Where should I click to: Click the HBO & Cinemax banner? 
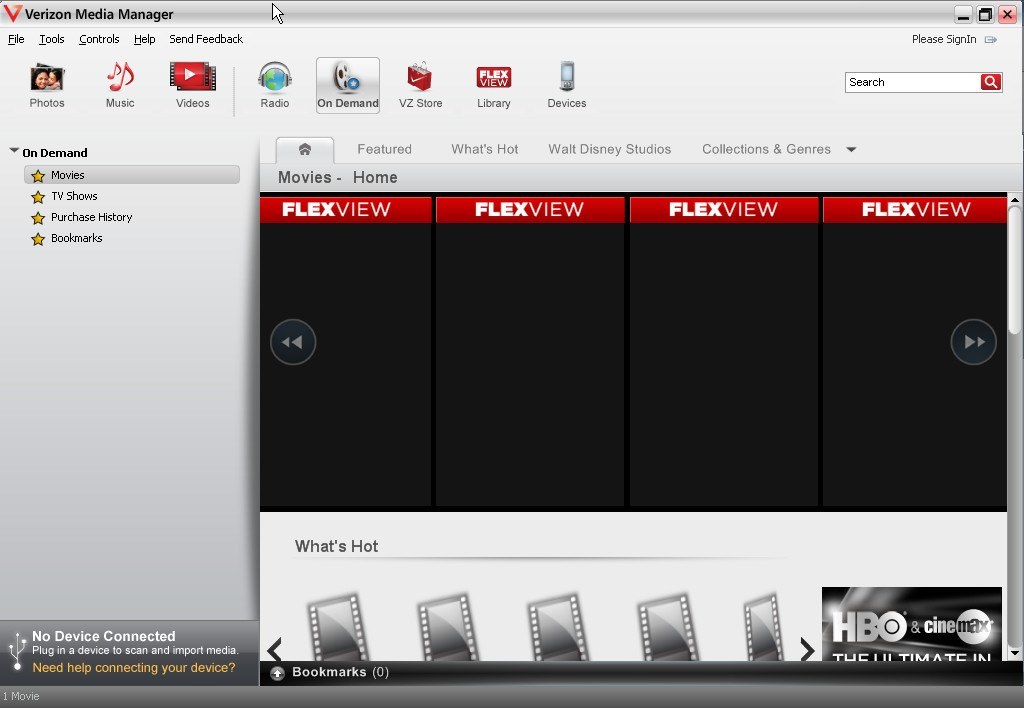click(x=912, y=624)
